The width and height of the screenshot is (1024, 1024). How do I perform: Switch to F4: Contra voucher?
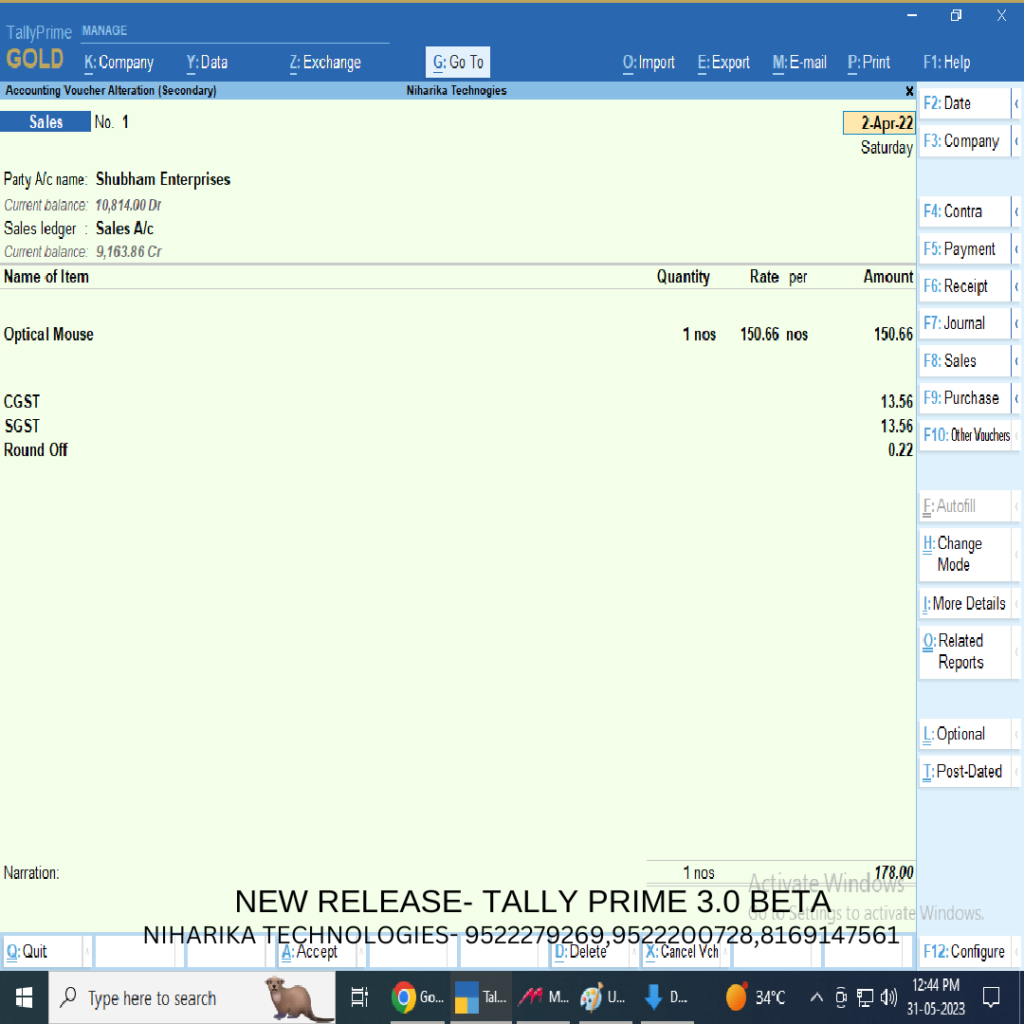pos(964,212)
